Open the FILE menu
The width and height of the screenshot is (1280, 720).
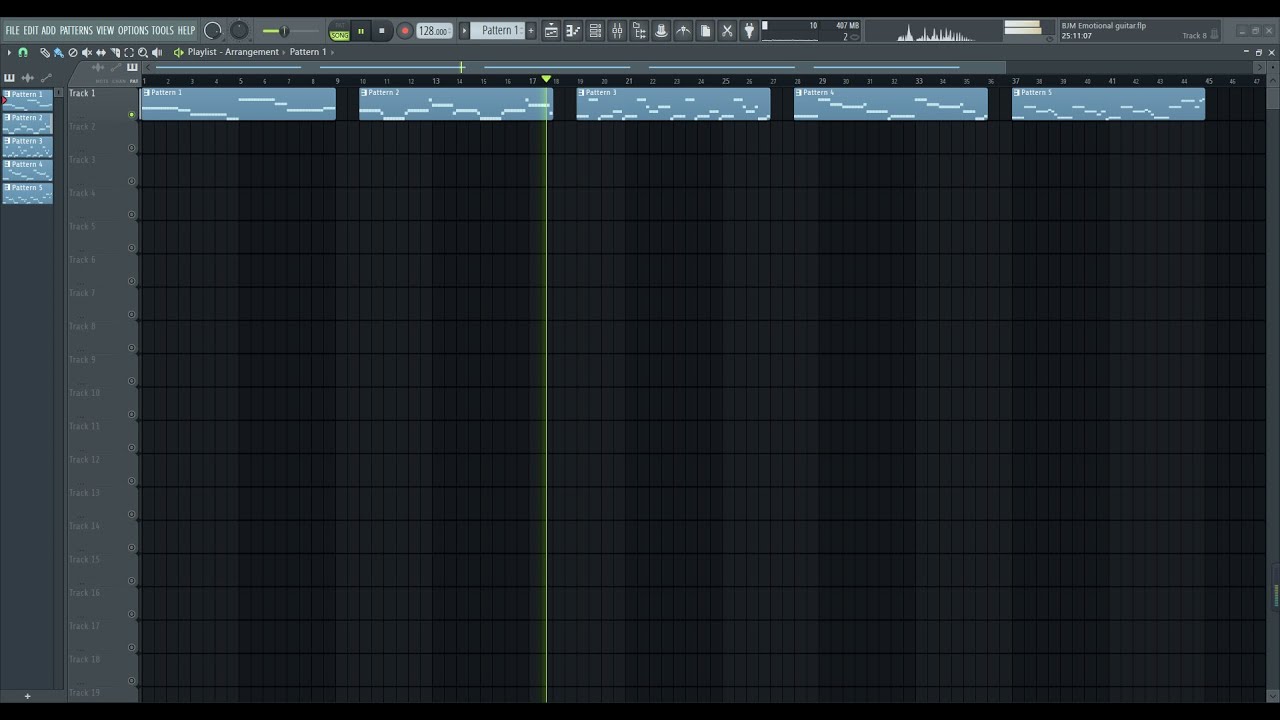pos(12,31)
